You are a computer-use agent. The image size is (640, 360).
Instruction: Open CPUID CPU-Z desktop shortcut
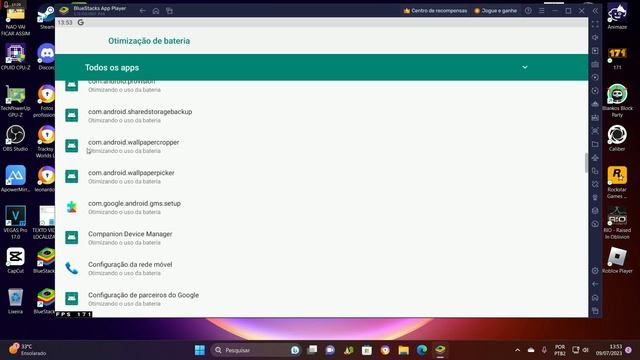pyautogui.click(x=16, y=57)
